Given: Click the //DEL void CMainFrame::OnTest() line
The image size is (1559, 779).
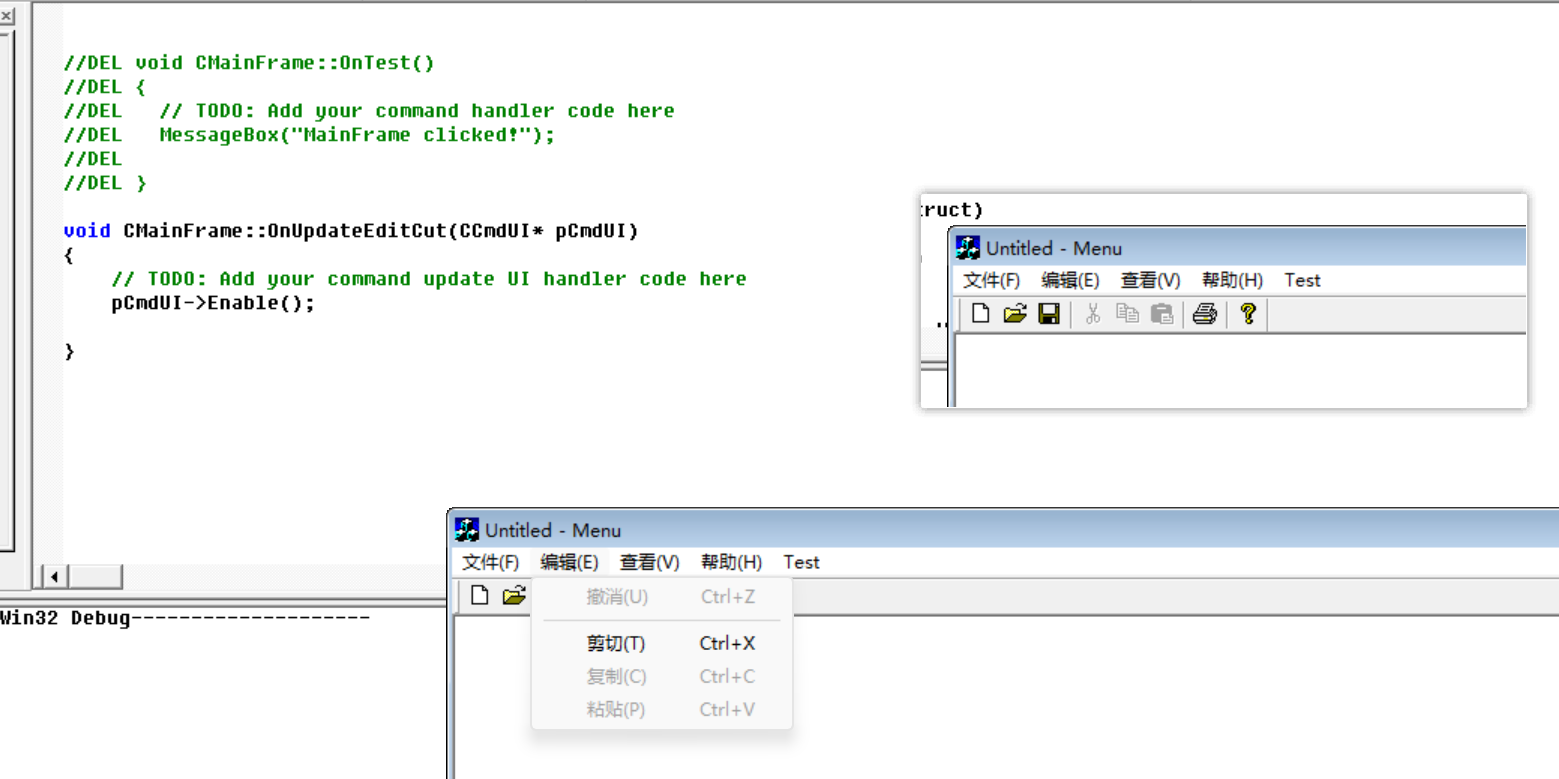Looking at the screenshot, I should 249,63.
